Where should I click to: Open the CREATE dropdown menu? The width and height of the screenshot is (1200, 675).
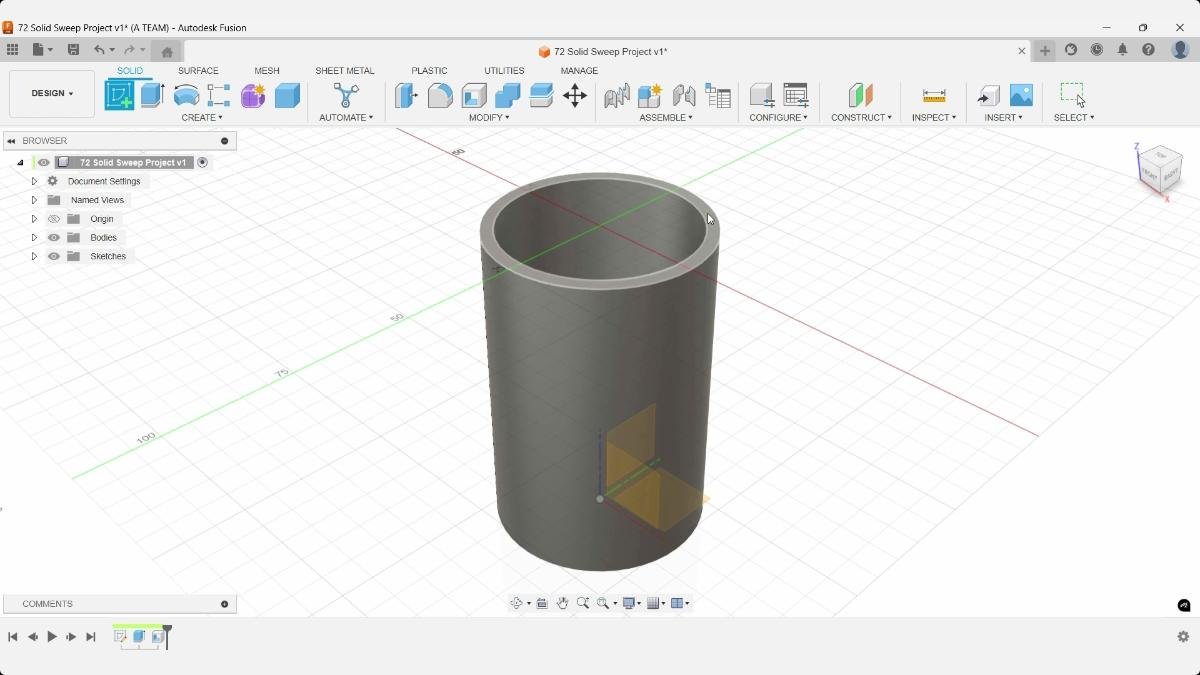(202, 118)
